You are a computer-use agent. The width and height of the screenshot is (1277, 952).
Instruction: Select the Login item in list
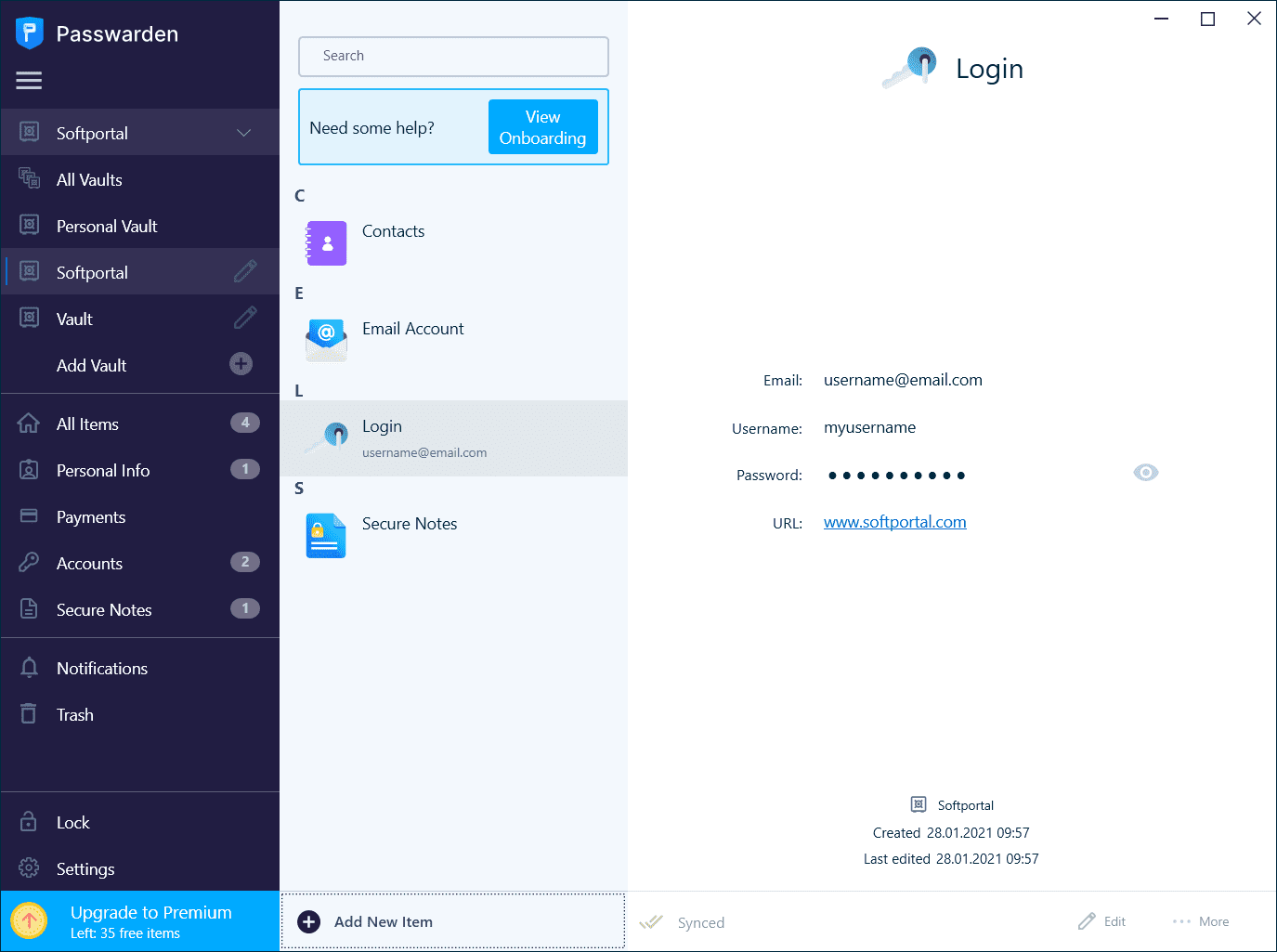454,438
